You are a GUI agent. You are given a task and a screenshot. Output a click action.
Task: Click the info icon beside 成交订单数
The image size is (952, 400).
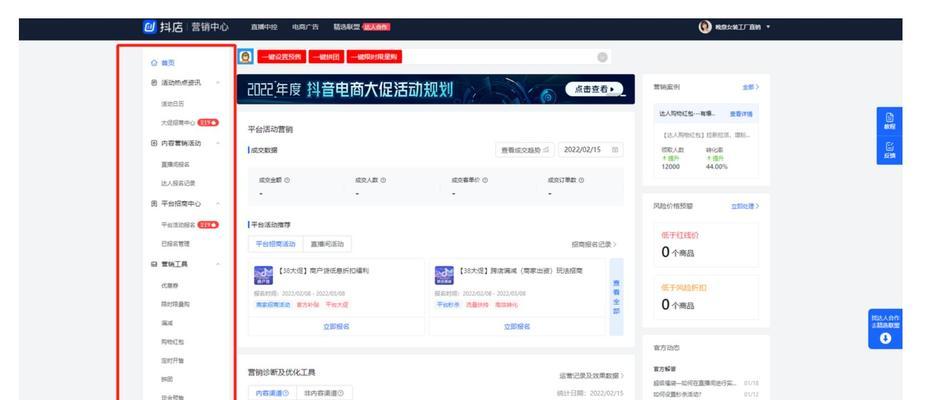tap(582, 180)
